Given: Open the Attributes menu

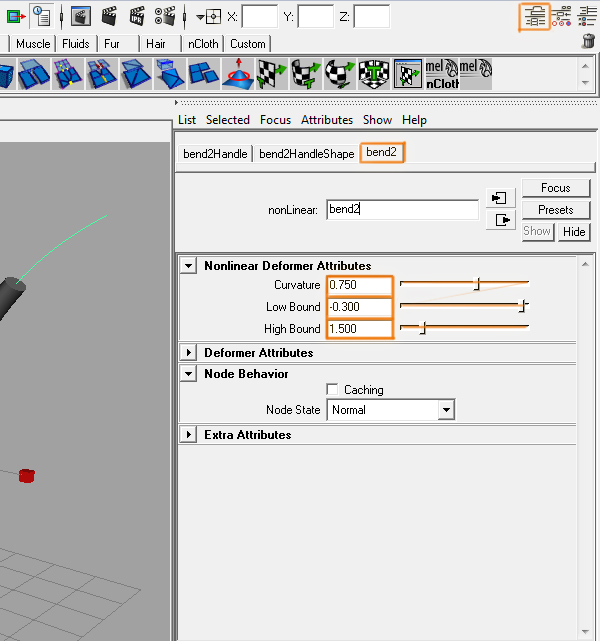Looking at the screenshot, I should point(327,120).
